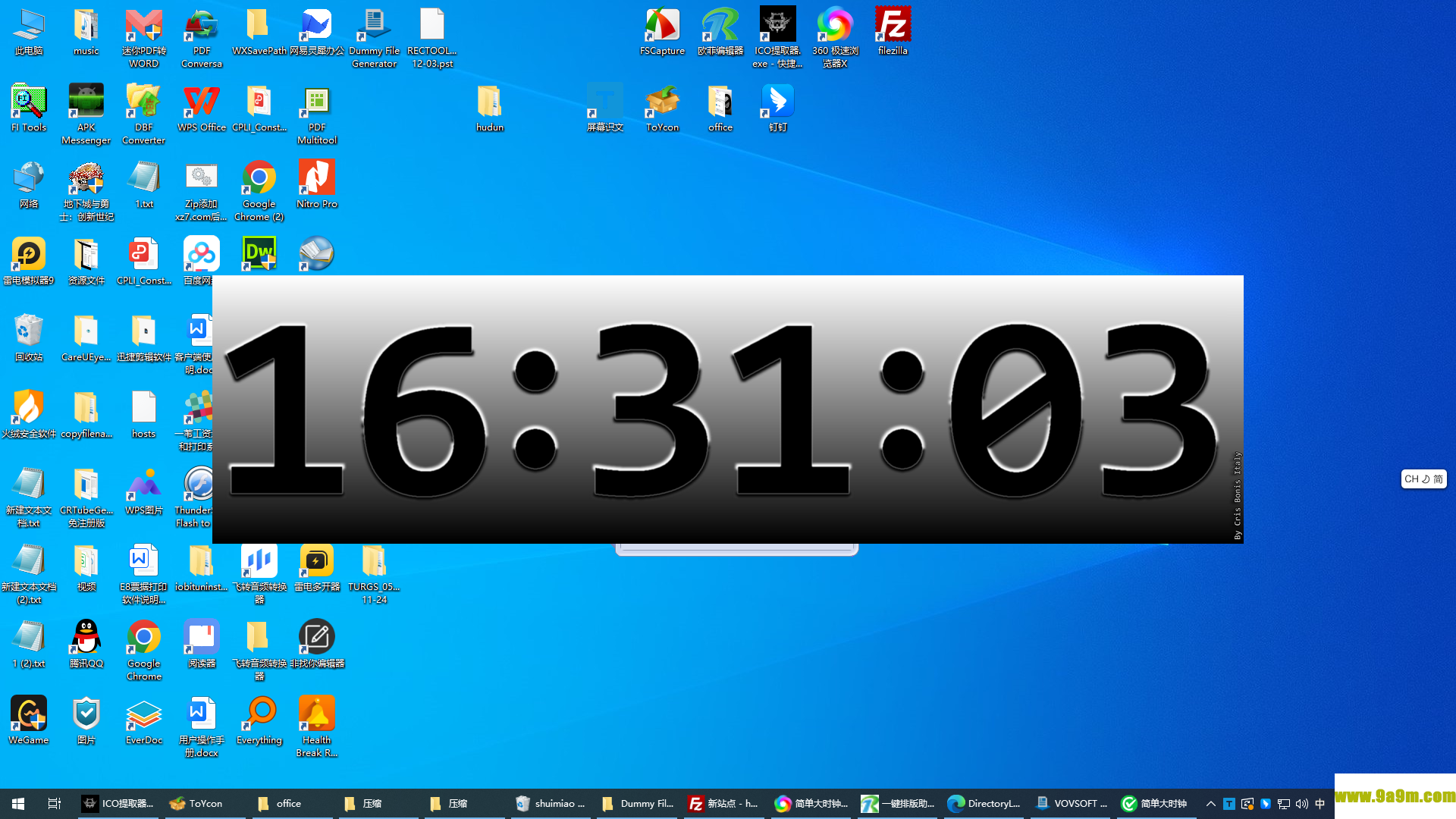Image resolution: width=1456 pixels, height=819 pixels.
Task: Select the WPS Office desktop icon
Action: pos(201,108)
